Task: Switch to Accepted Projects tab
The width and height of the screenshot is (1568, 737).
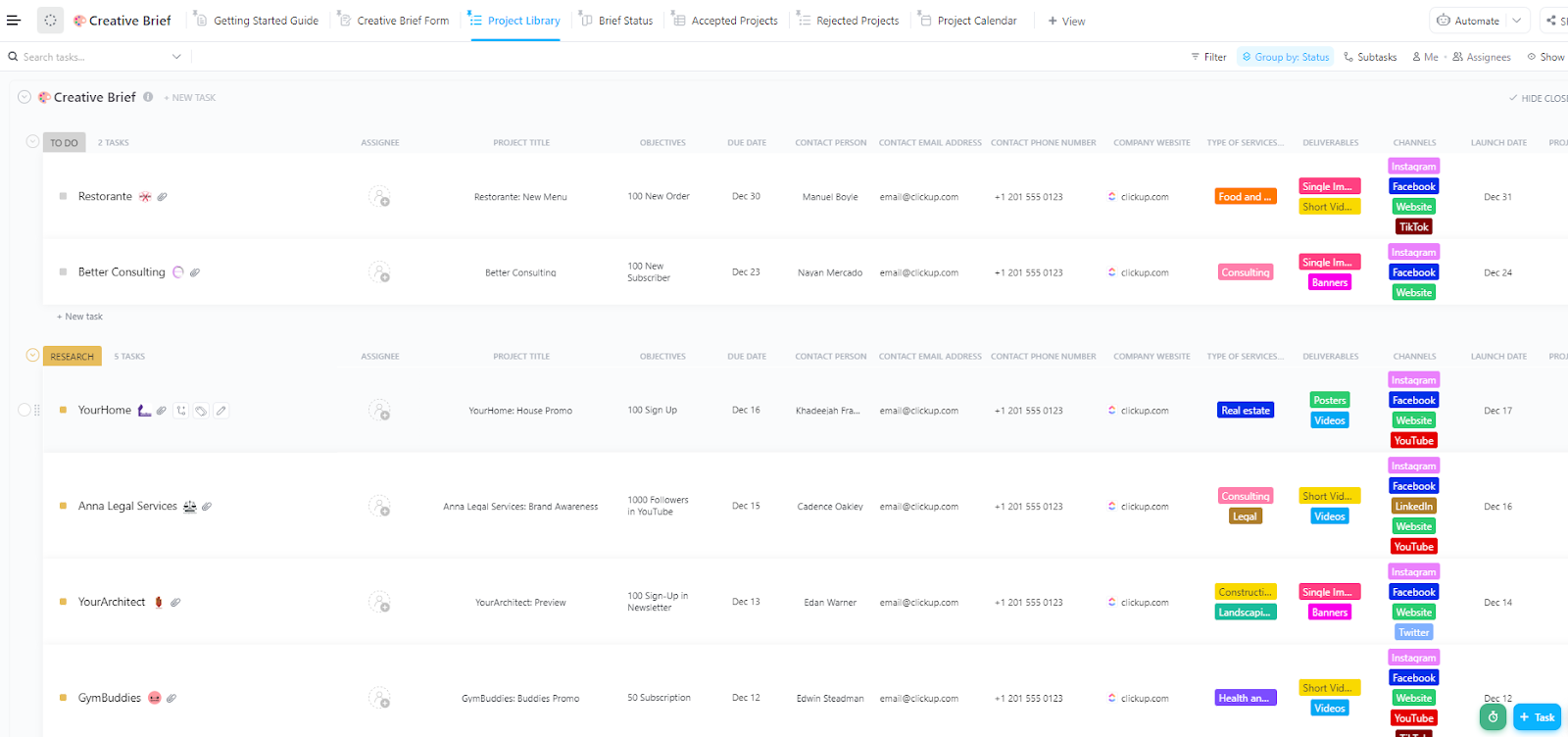Action: tap(725, 21)
